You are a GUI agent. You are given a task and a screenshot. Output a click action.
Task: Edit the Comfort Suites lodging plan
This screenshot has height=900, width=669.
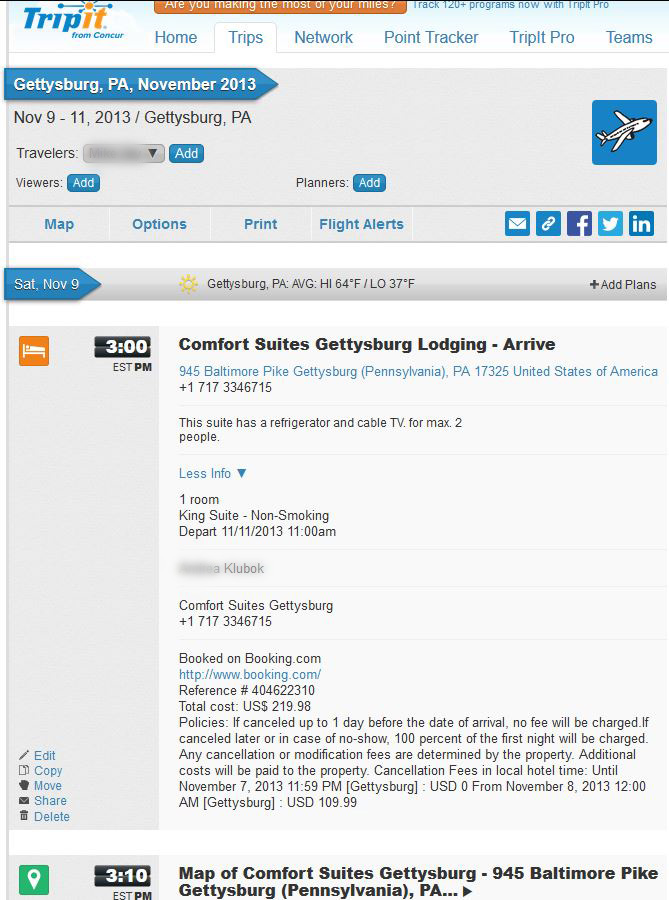(x=45, y=756)
